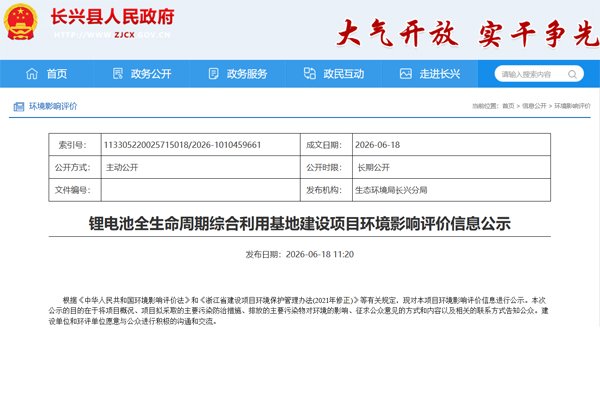The image size is (600, 400).
Task: Open the 政民互动 menu item
Action: tap(343, 73)
